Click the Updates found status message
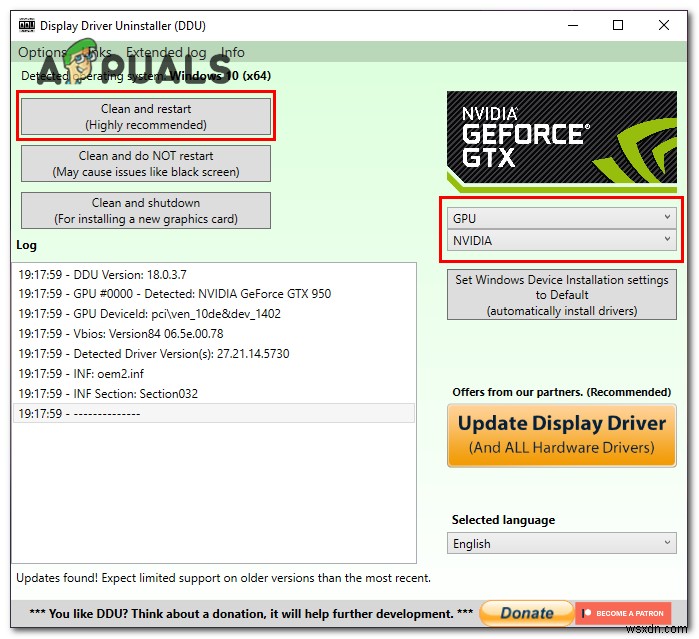 [x=223, y=577]
